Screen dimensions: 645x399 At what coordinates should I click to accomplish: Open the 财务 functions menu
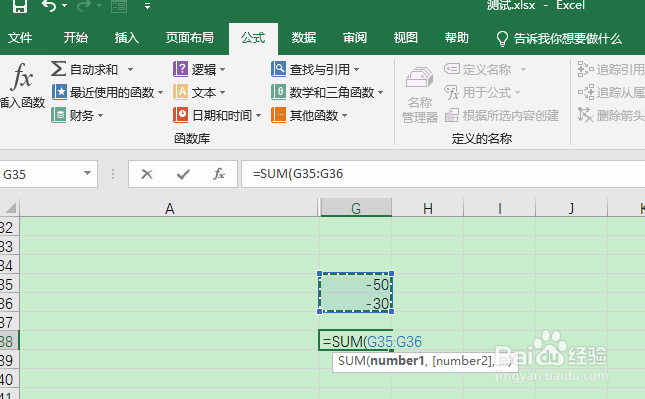coord(77,115)
